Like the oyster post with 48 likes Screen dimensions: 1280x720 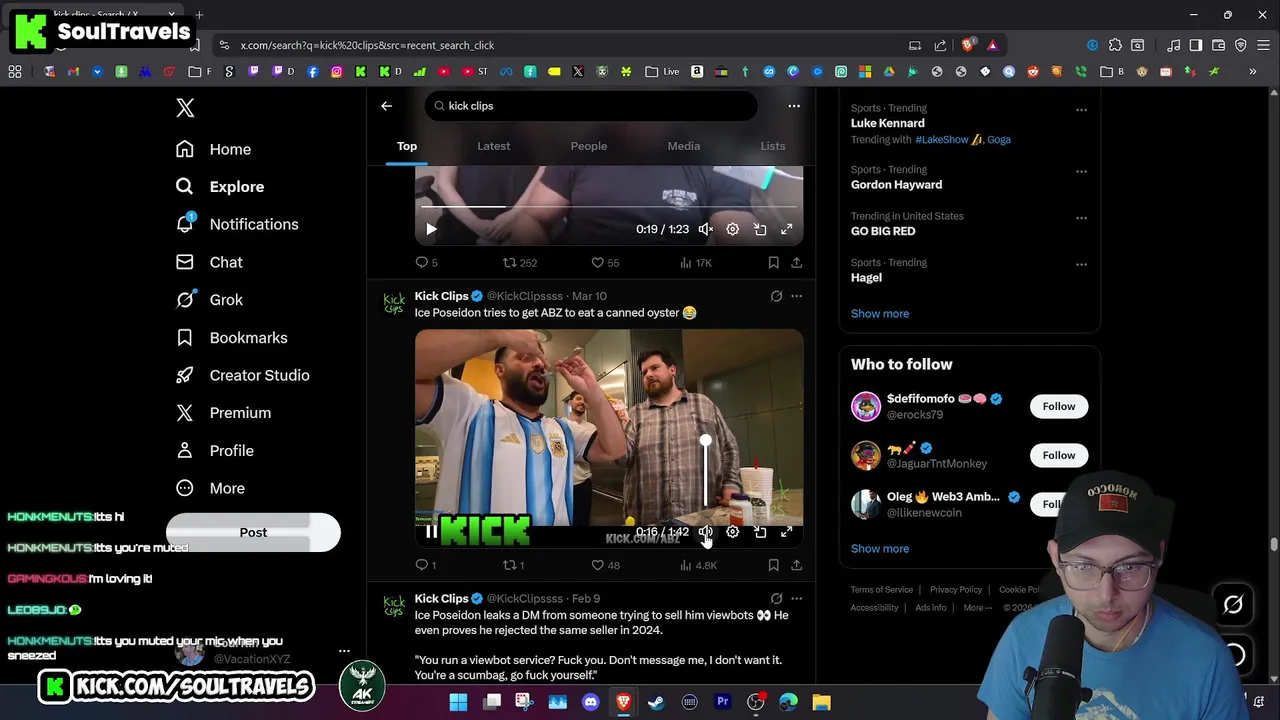[x=605, y=566]
